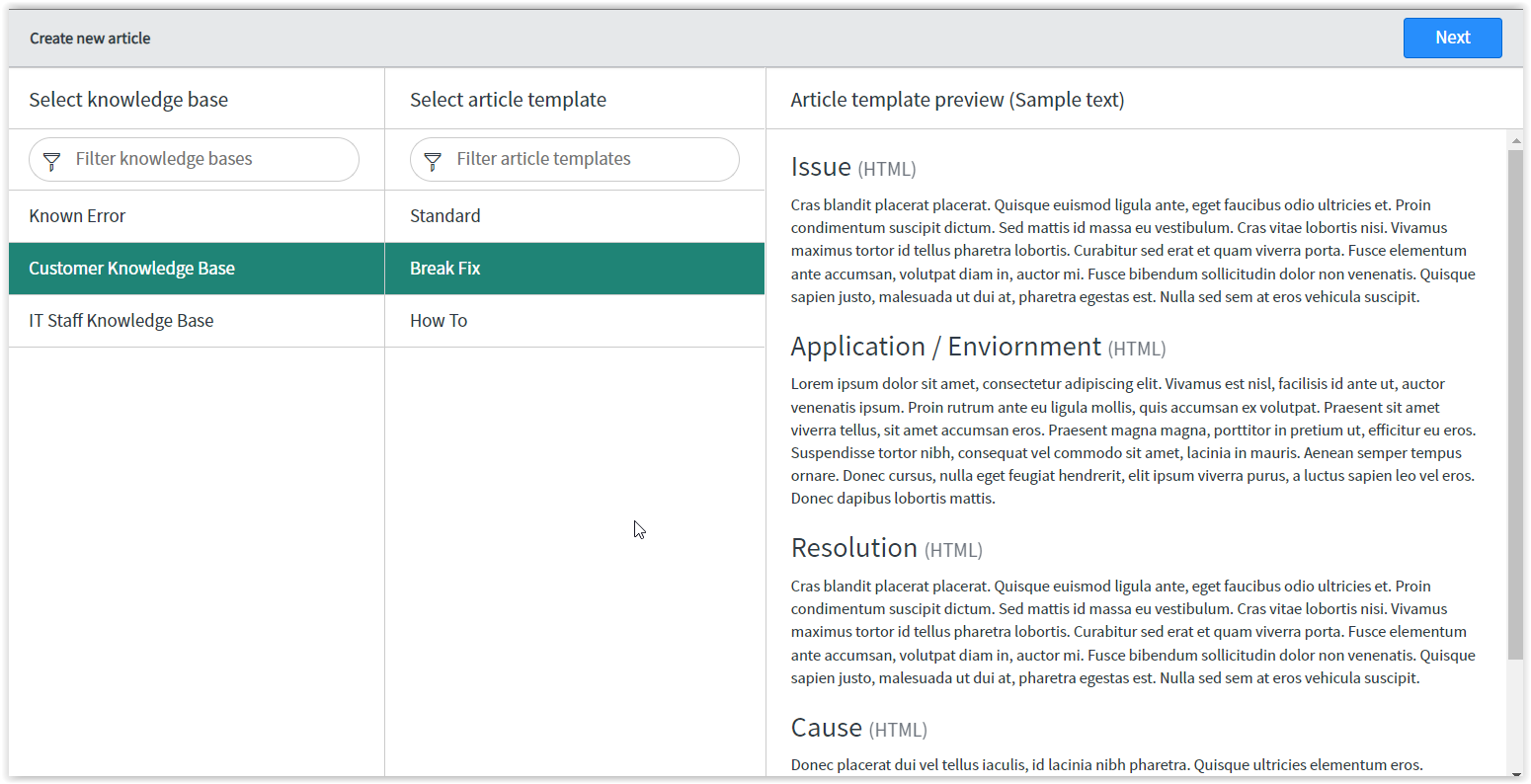Select the Known Error knowledge base
The image size is (1531, 784).
pos(77,215)
